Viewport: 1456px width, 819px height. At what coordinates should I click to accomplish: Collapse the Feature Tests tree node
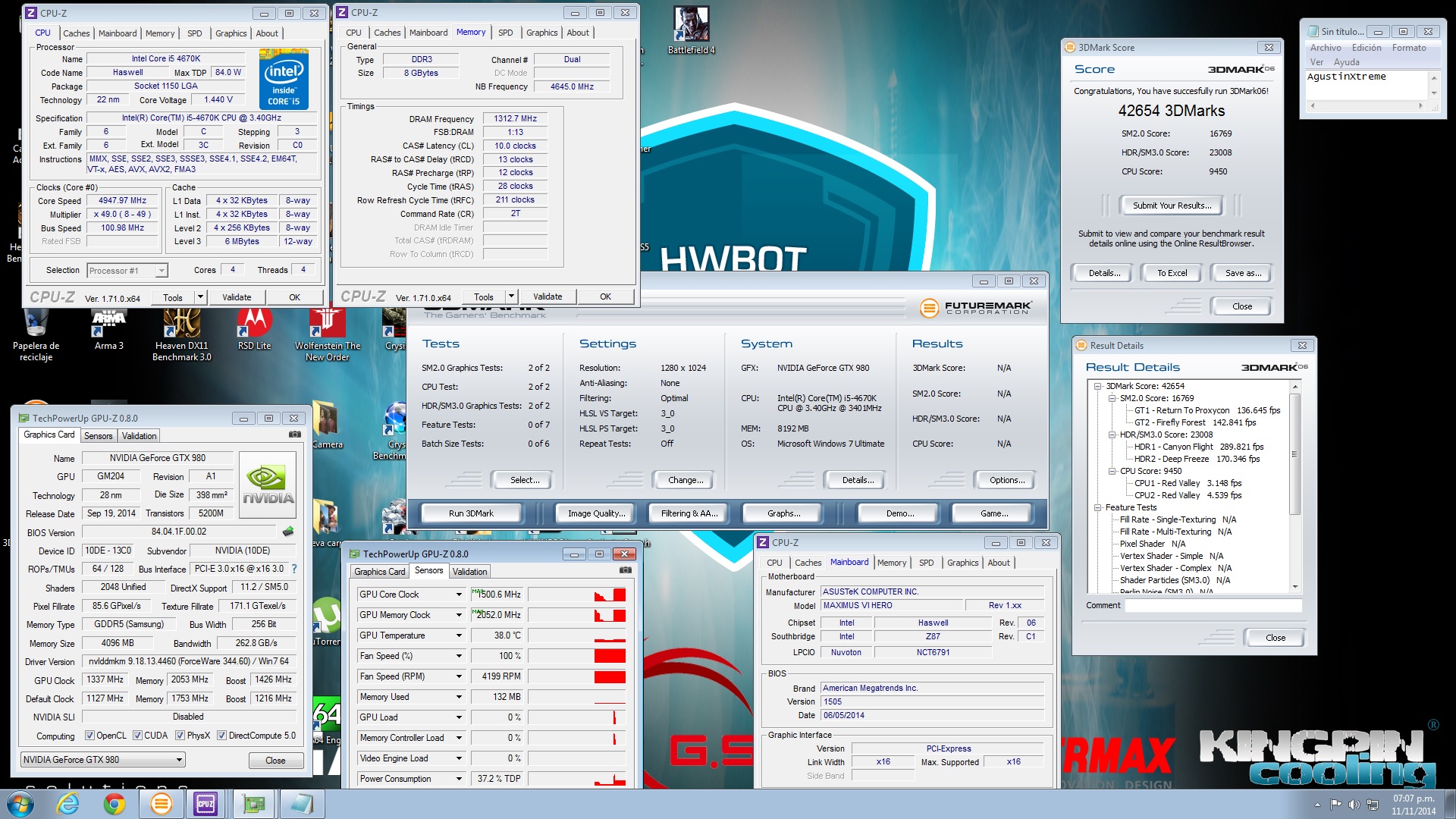pyautogui.click(x=1098, y=507)
